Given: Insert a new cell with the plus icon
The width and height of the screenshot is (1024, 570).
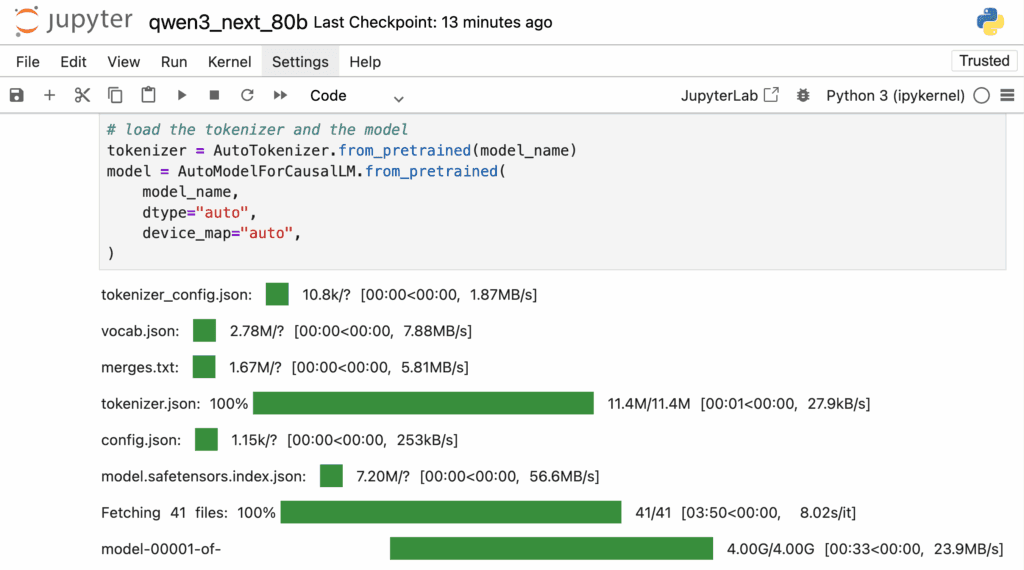Looking at the screenshot, I should click(49, 95).
